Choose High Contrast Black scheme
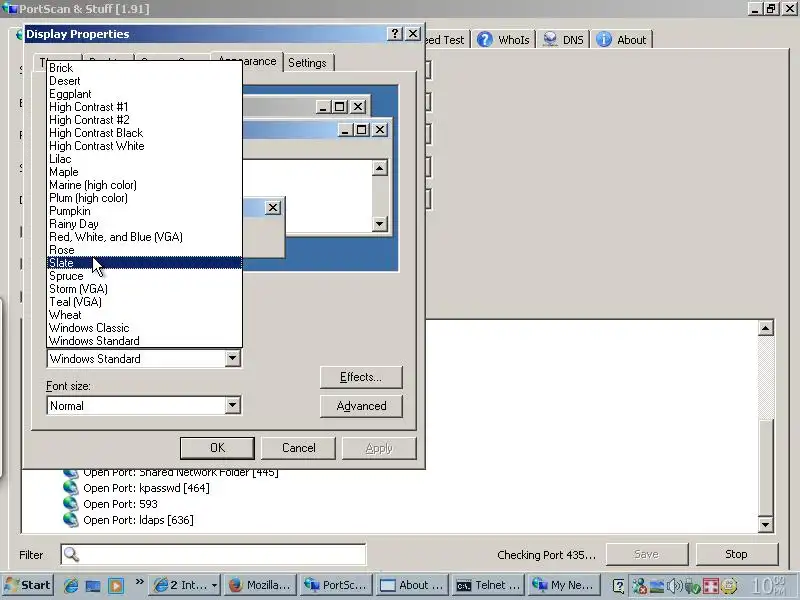The width and height of the screenshot is (800, 600). tap(144, 133)
